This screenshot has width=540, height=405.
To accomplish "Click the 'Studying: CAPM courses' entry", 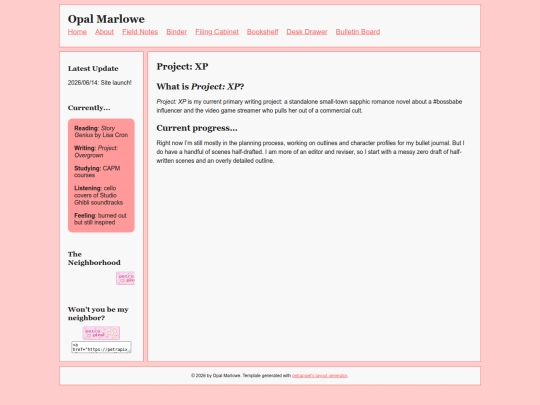I will coord(97,172).
